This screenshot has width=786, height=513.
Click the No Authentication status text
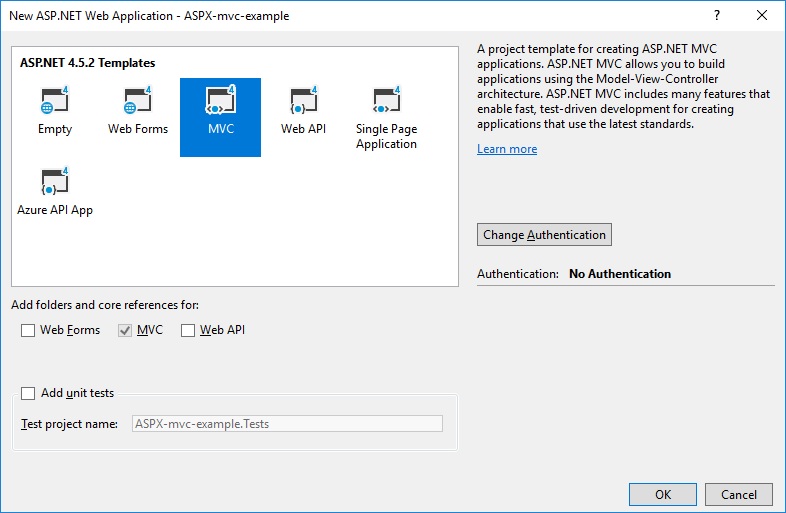[619, 273]
